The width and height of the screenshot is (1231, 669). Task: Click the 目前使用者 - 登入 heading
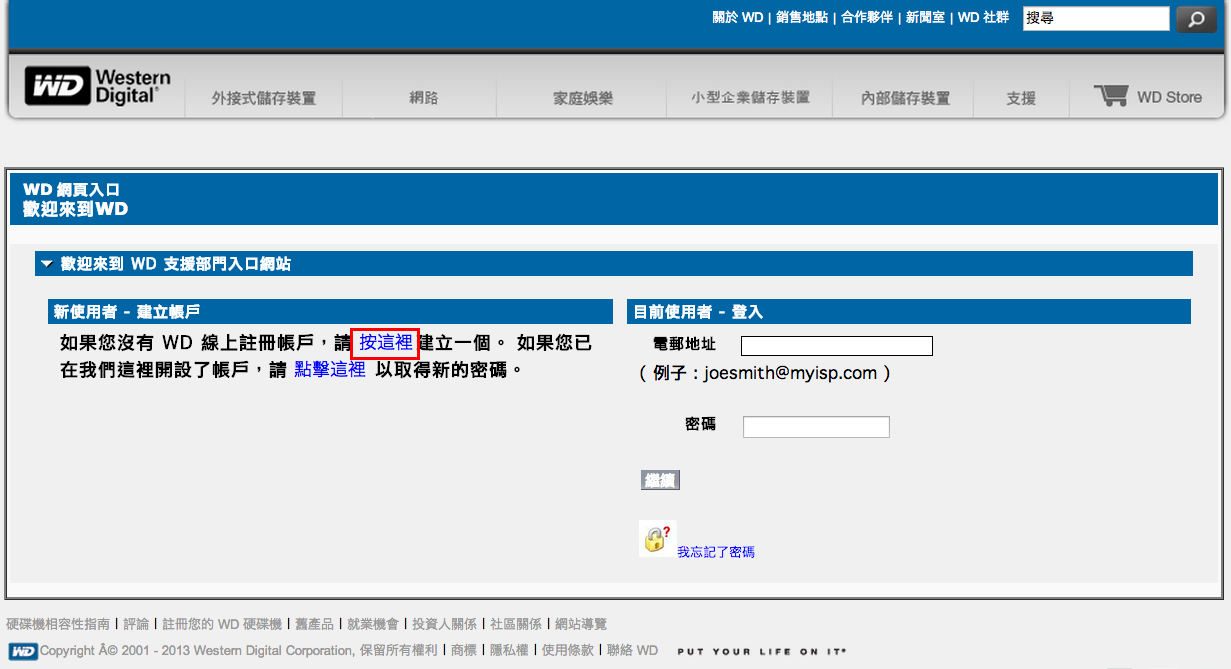pyautogui.click(x=698, y=312)
